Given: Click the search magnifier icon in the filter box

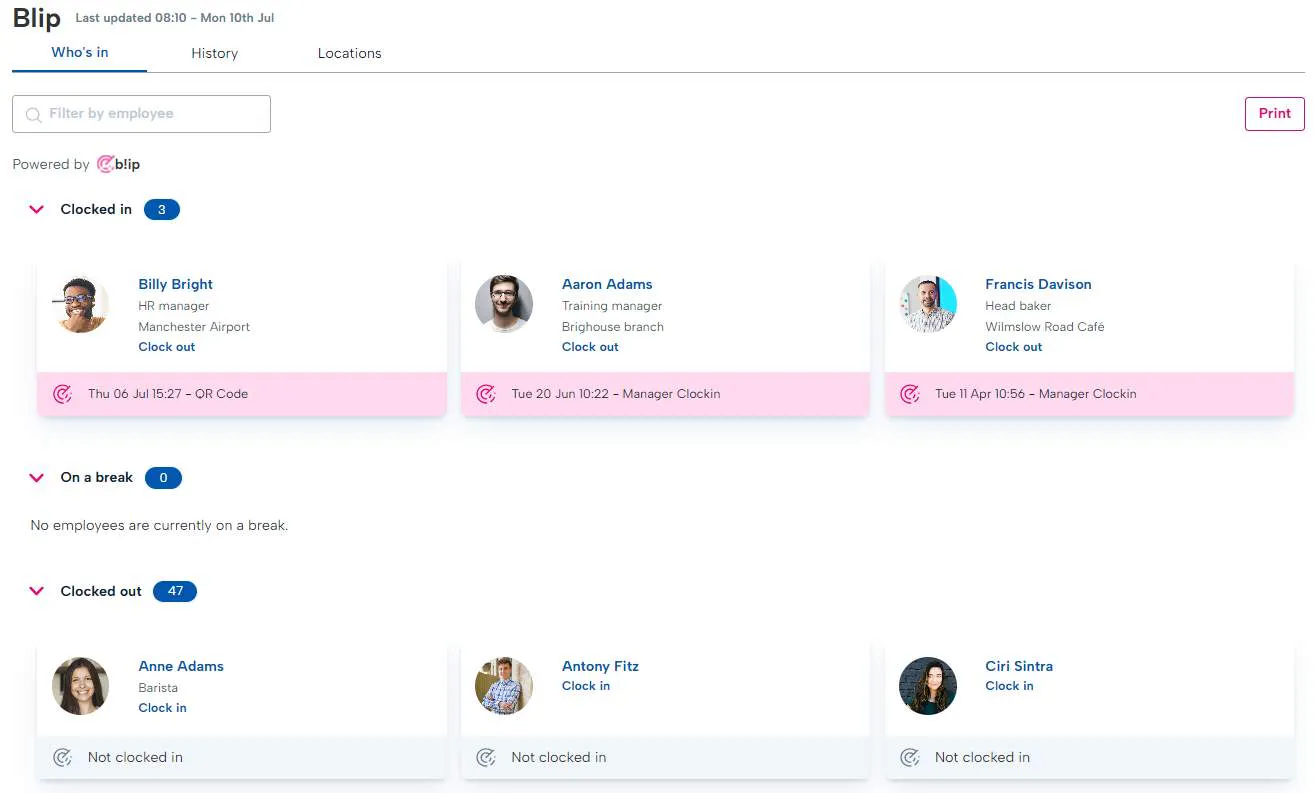Looking at the screenshot, I should tap(34, 114).
